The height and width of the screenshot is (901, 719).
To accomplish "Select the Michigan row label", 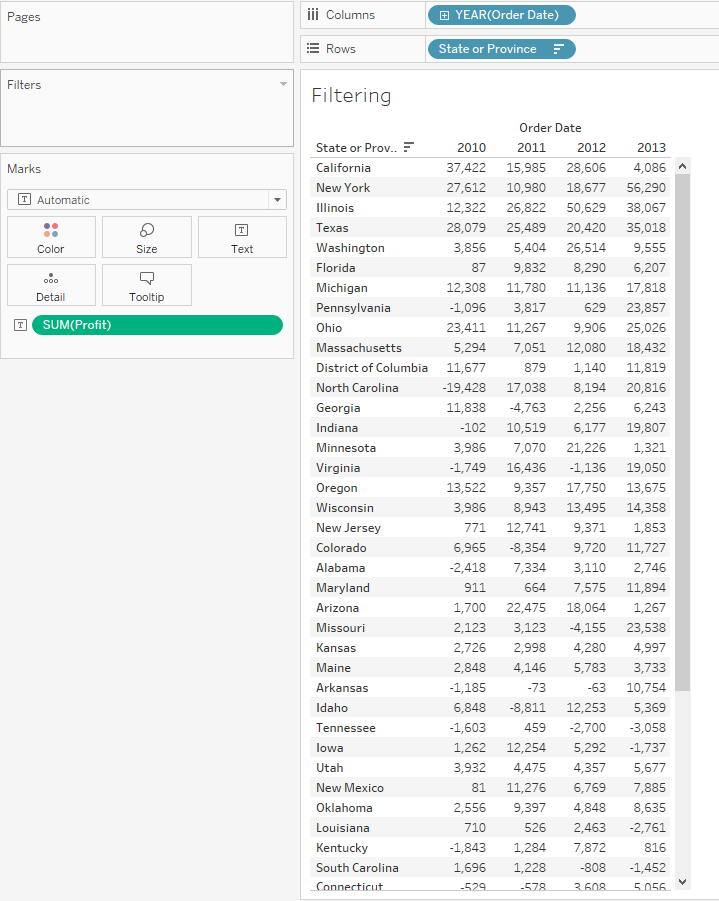I will (x=341, y=288).
